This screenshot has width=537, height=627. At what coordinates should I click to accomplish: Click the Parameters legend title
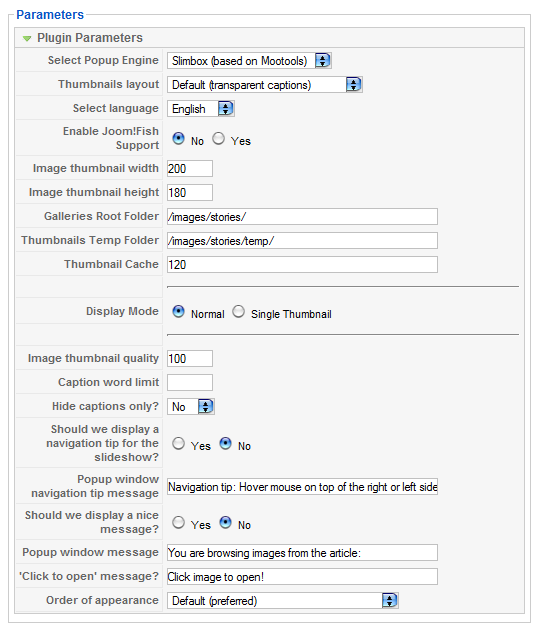pyautogui.click(x=50, y=15)
